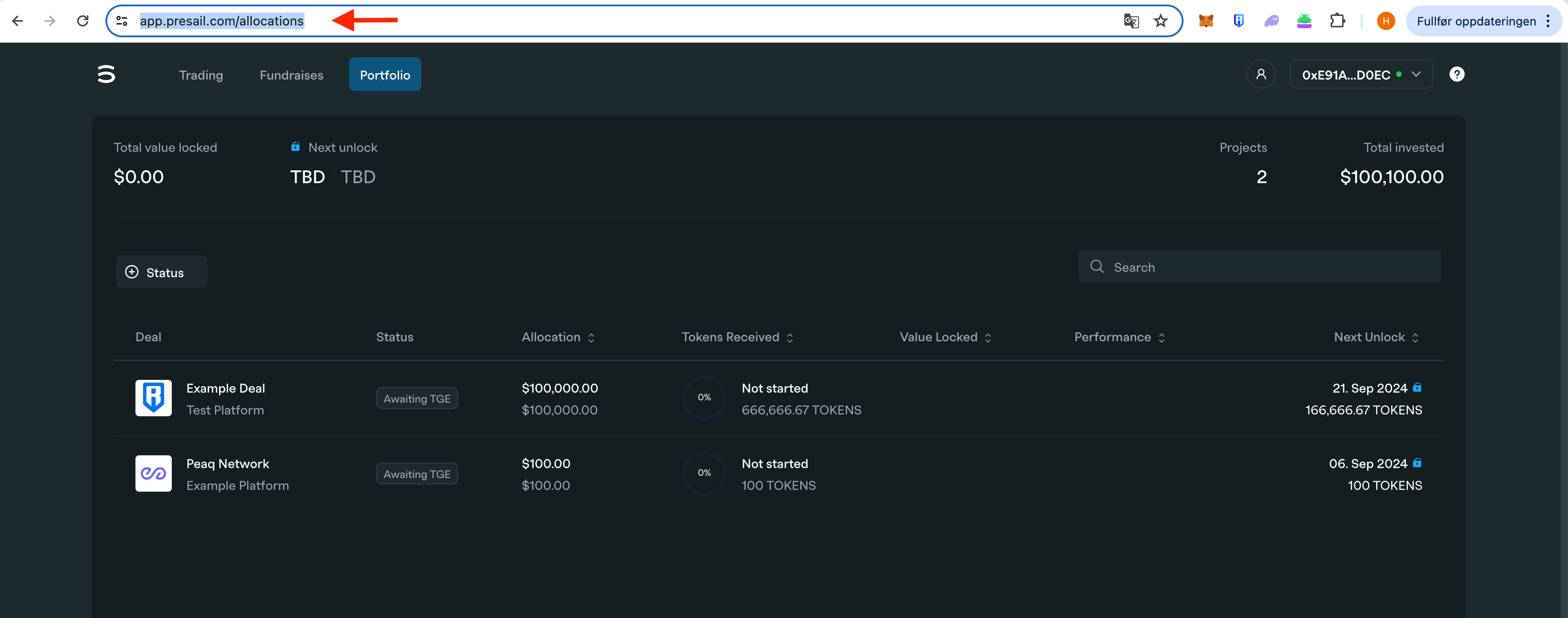Click the $100,000.00 allocation value

559,389
